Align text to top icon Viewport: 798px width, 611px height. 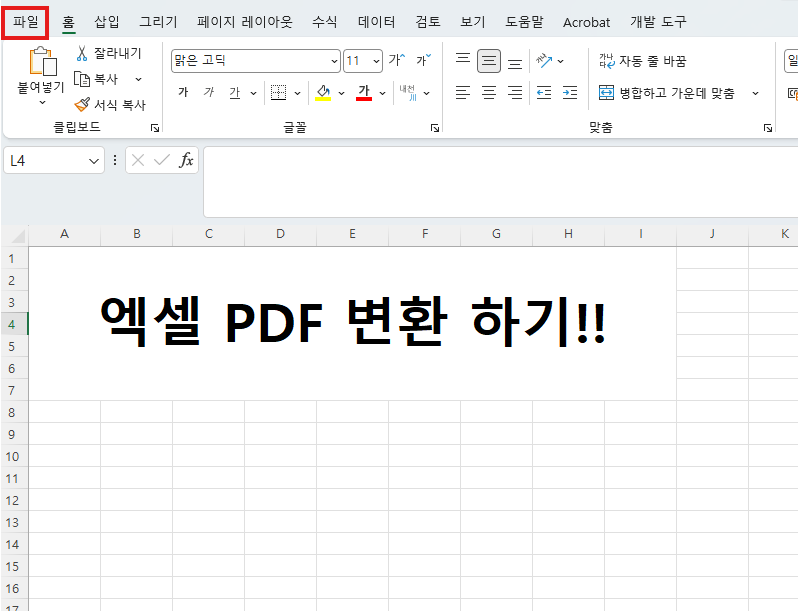(x=463, y=61)
